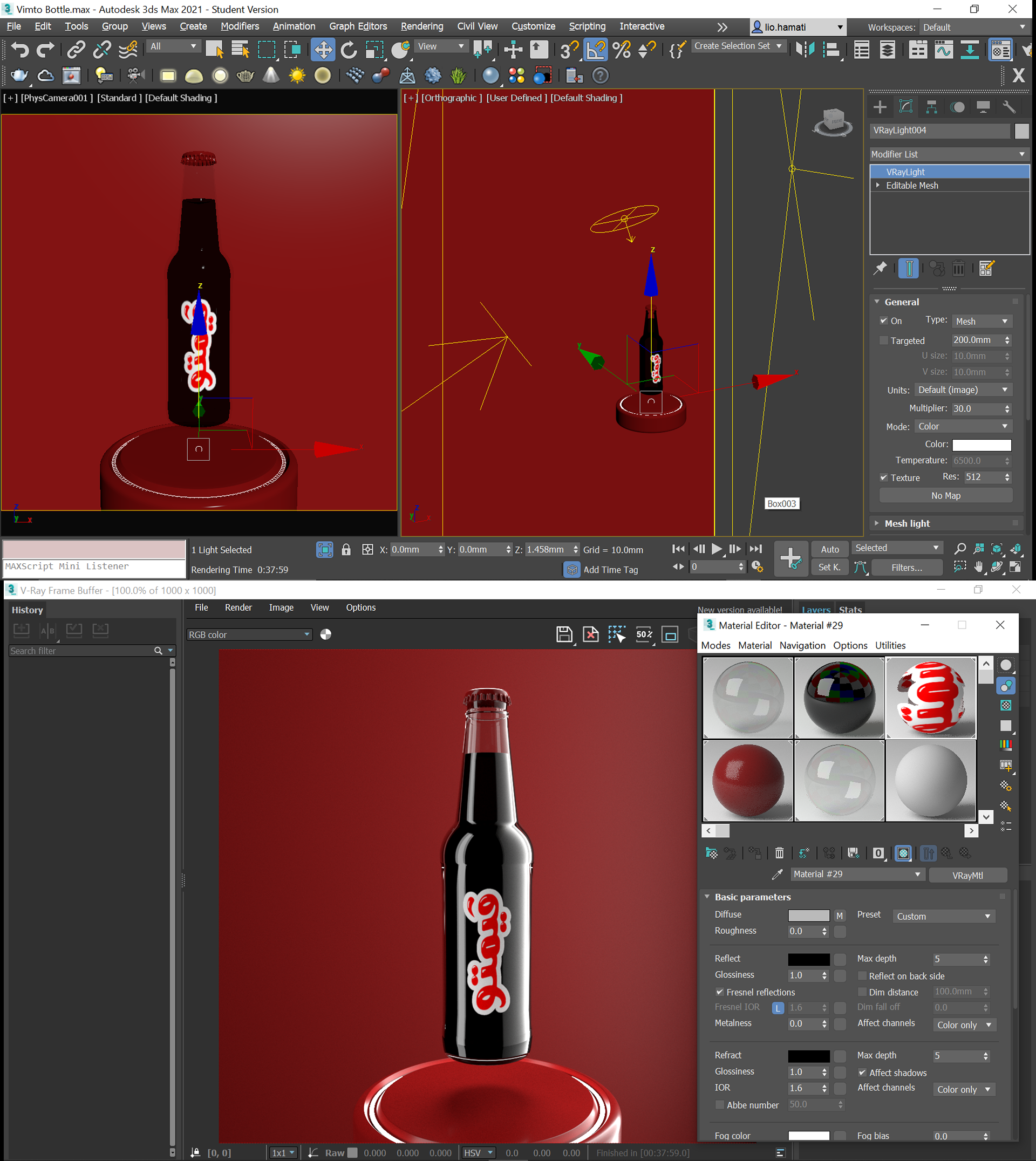This screenshot has width=1036, height=1161.
Task: Uncheck the light On checkbox
Action: (883, 321)
